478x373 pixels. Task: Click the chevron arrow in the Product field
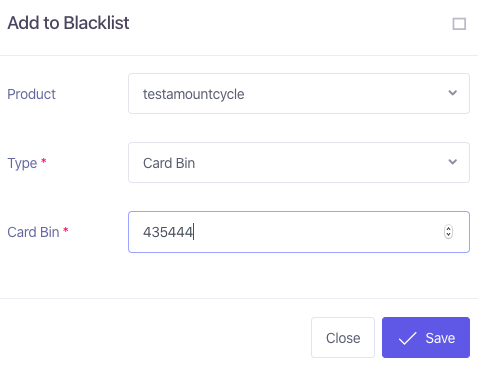[452, 93]
